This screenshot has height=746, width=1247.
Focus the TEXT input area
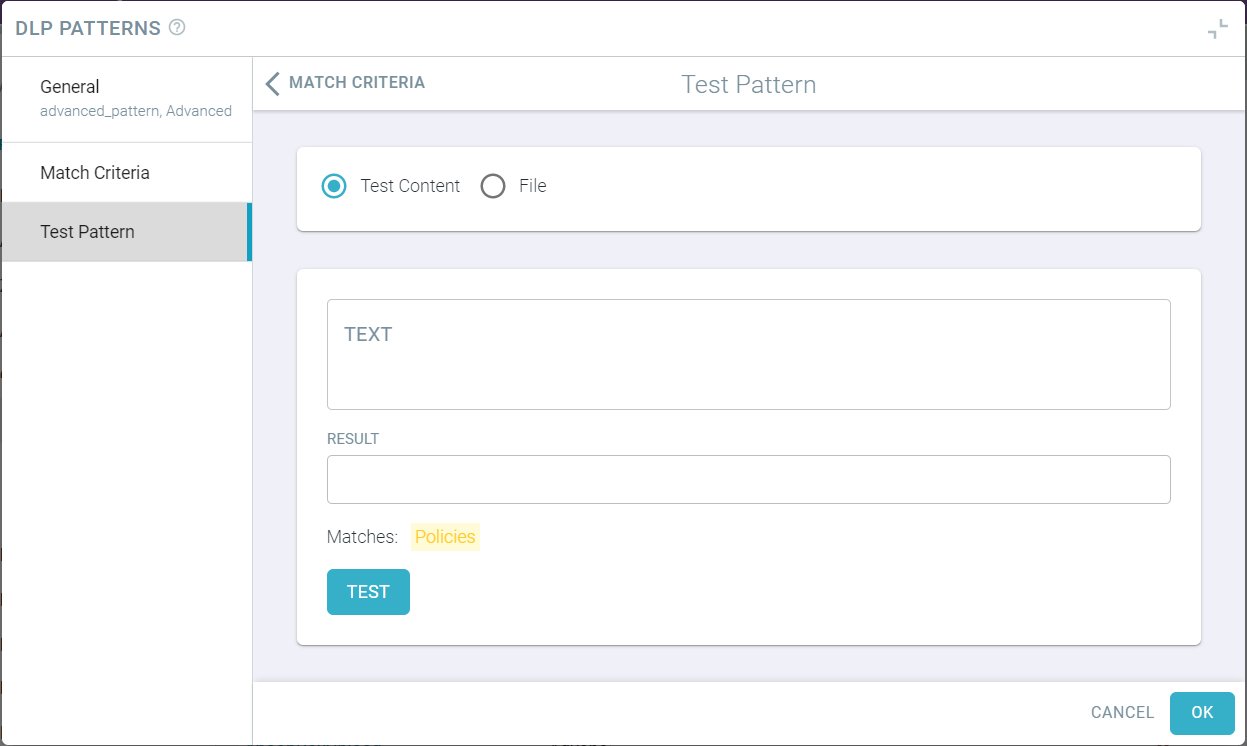(x=748, y=354)
